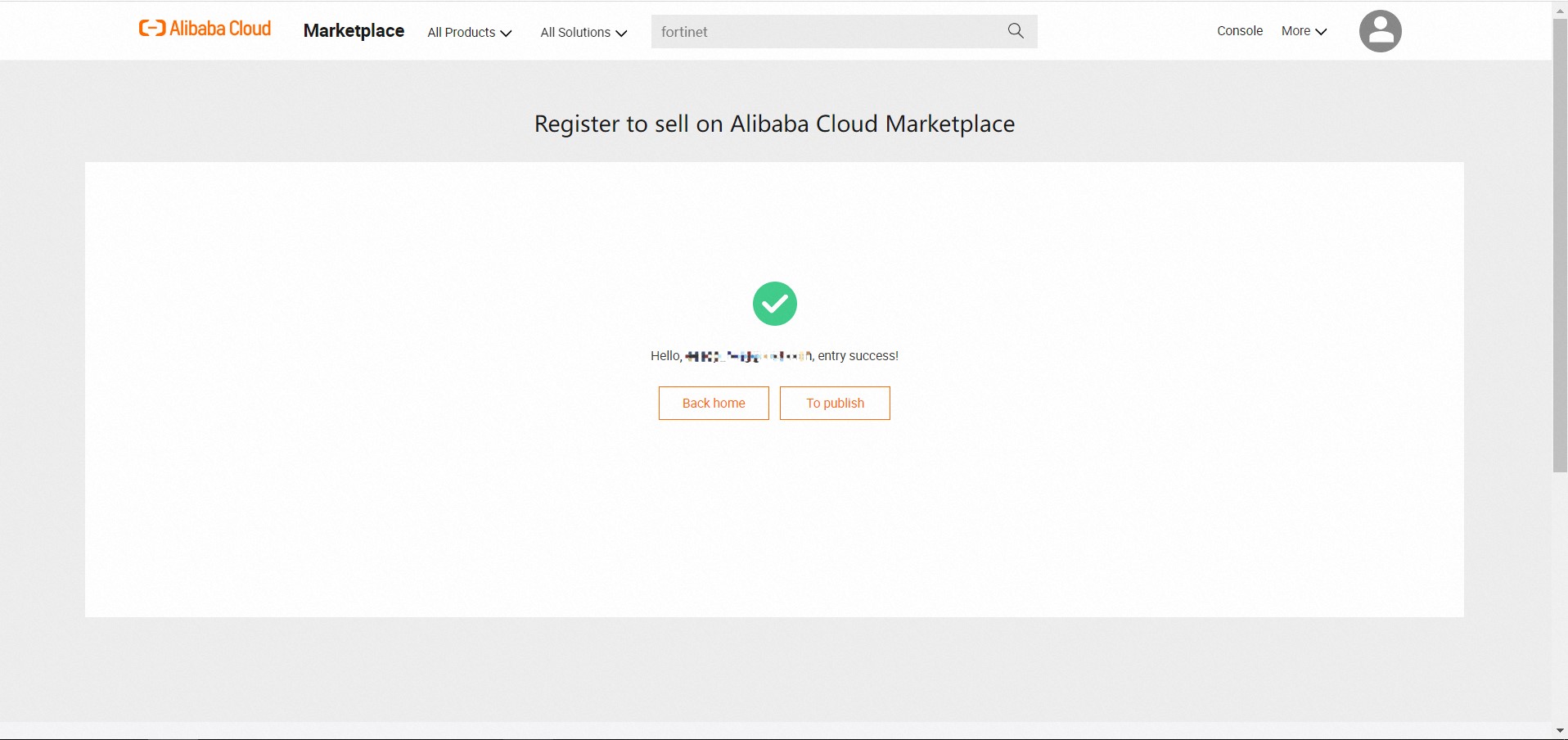The height and width of the screenshot is (740, 1568).
Task: Click the vertical scrollbar thumb
Action: click(x=1560, y=246)
